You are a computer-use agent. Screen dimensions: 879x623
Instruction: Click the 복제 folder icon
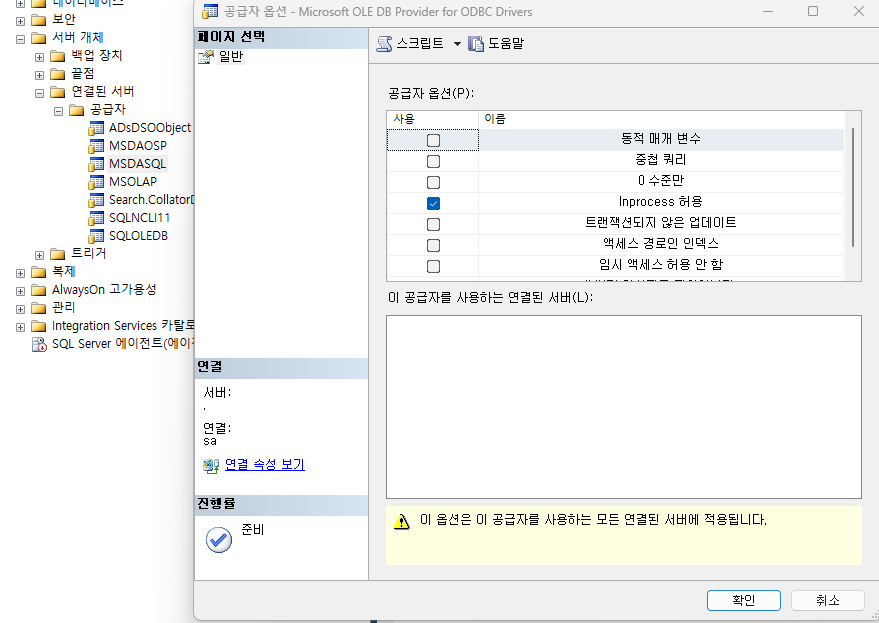pyautogui.click(x=39, y=272)
